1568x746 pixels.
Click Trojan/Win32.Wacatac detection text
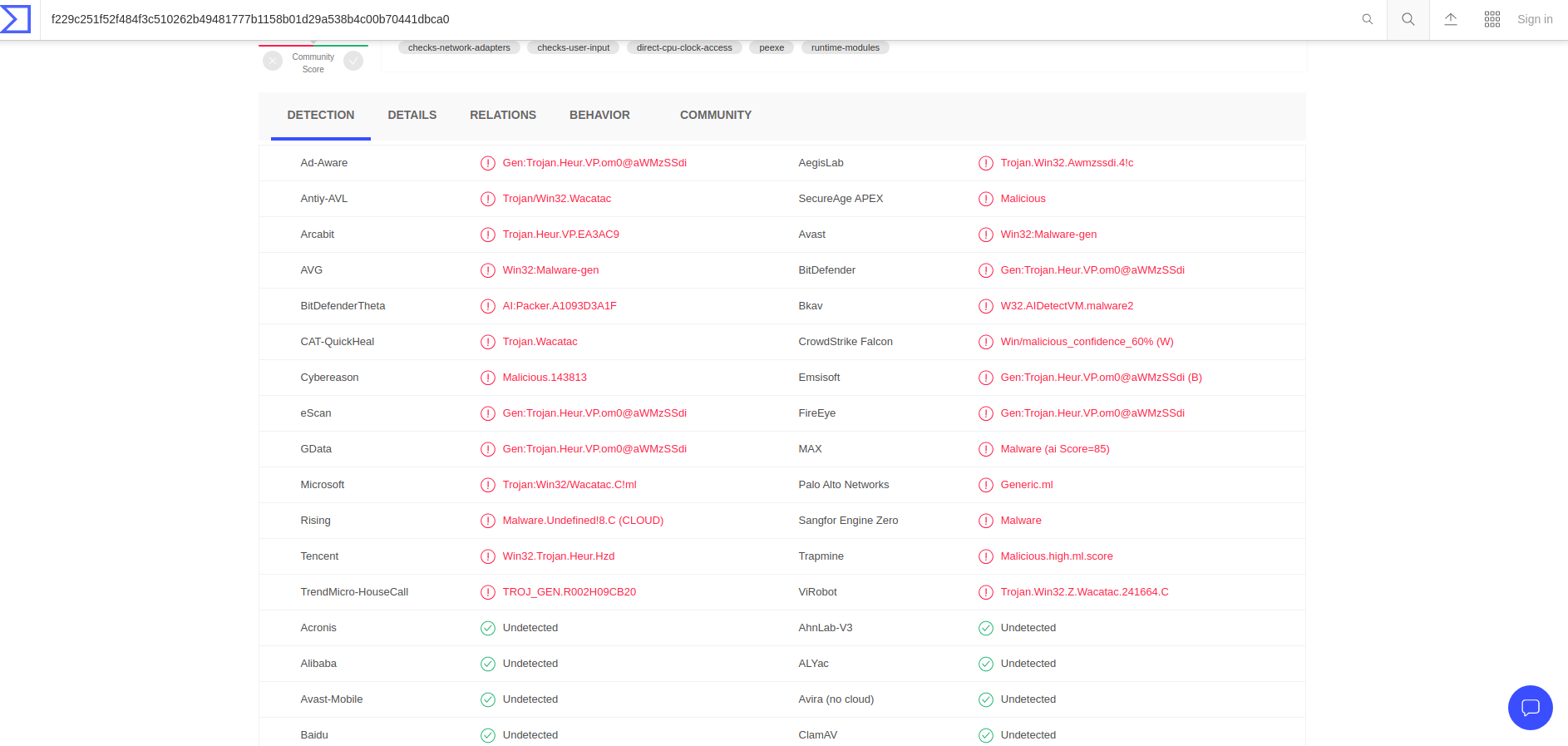coord(556,199)
